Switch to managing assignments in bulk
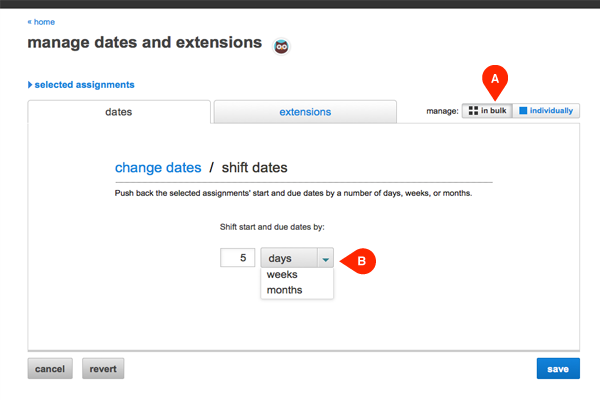The width and height of the screenshot is (600, 400). coord(486,111)
